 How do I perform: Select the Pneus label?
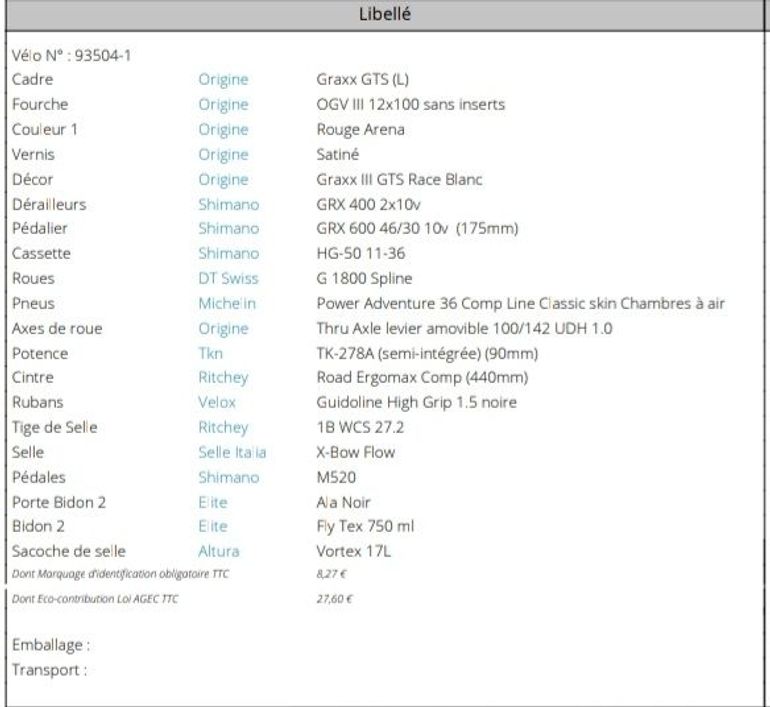pyautogui.click(x=33, y=303)
